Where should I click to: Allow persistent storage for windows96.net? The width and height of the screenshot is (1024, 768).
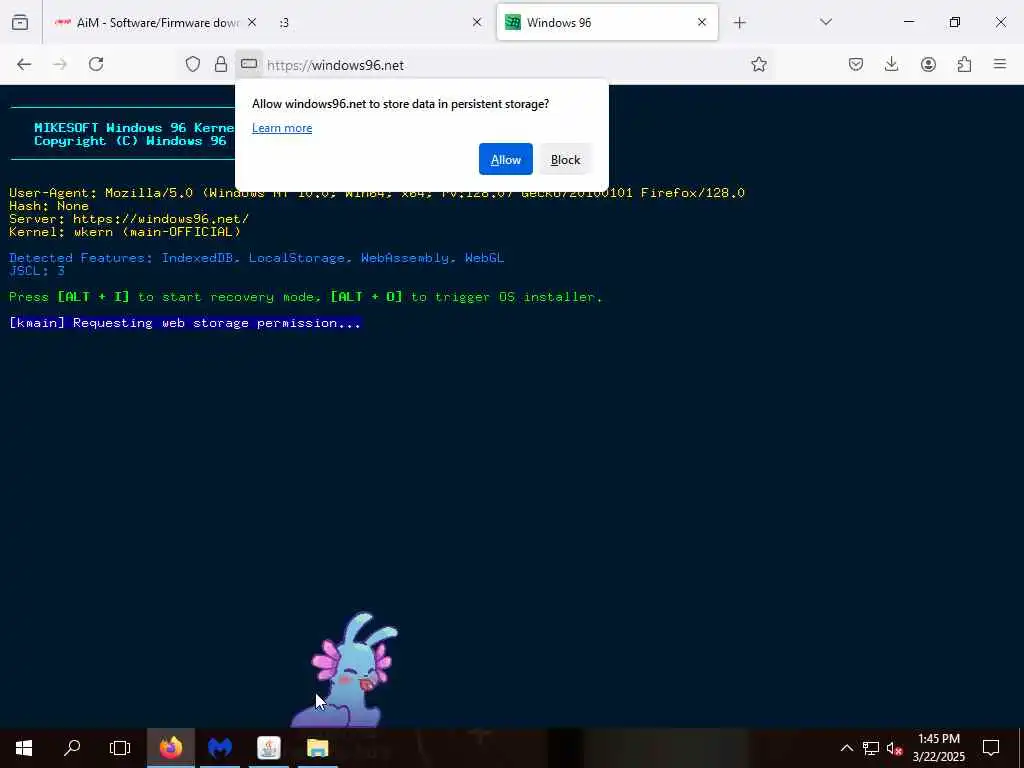point(505,159)
